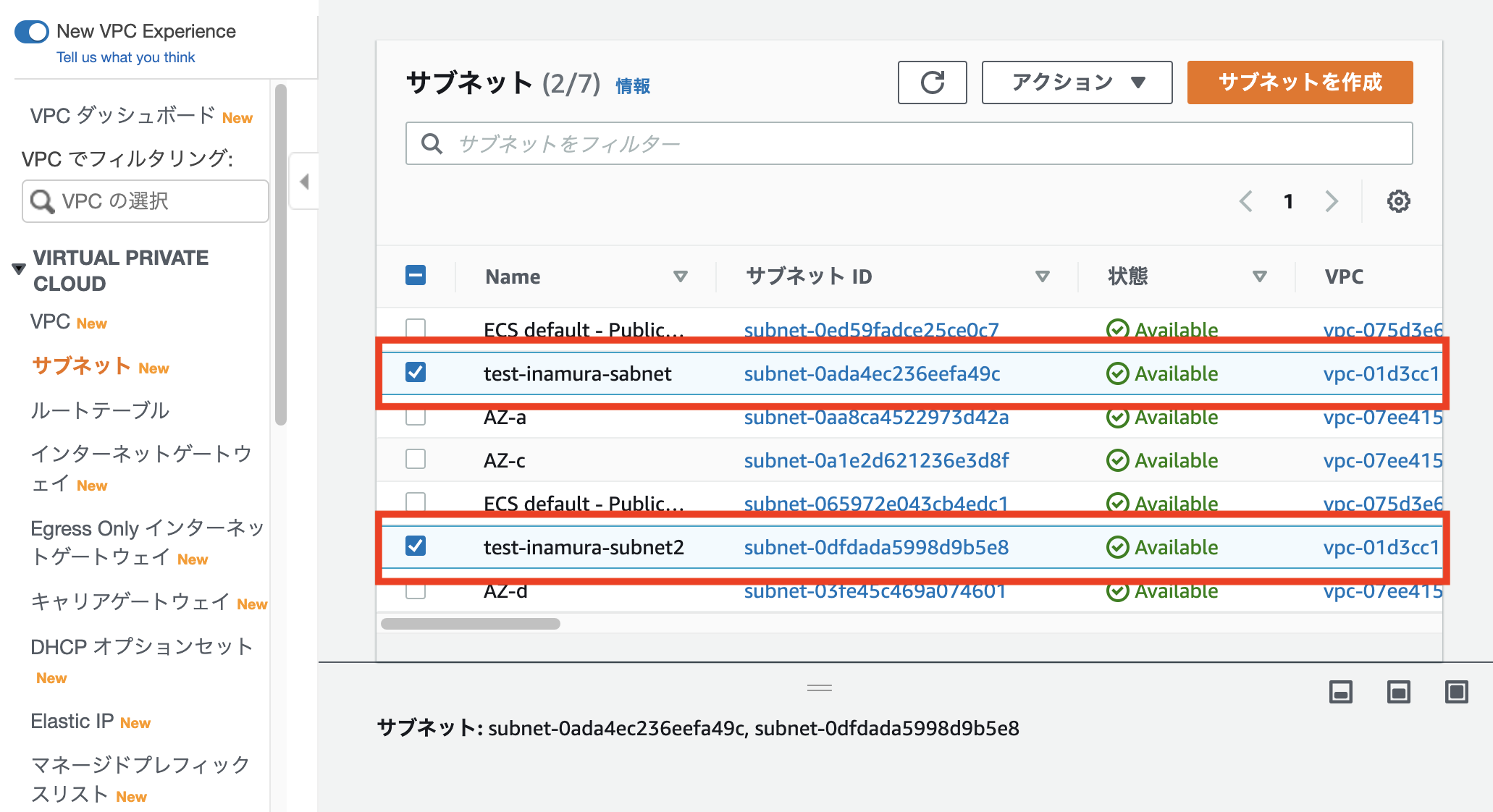Collapse the VIRTUAL PRIVATE CLOUD section
The image size is (1493, 812).
pyautogui.click(x=20, y=269)
